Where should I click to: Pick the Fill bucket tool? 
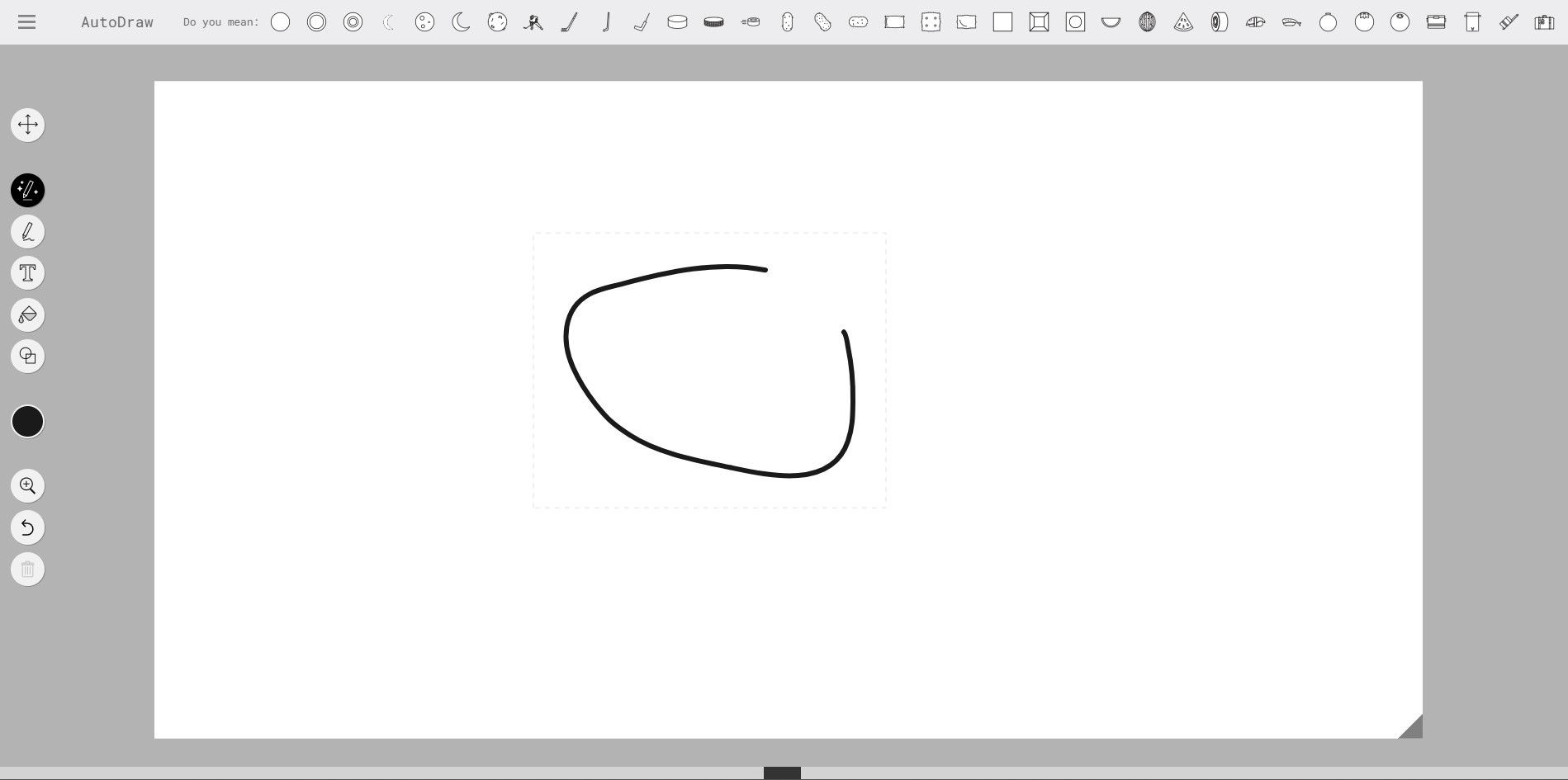pyautogui.click(x=27, y=314)
